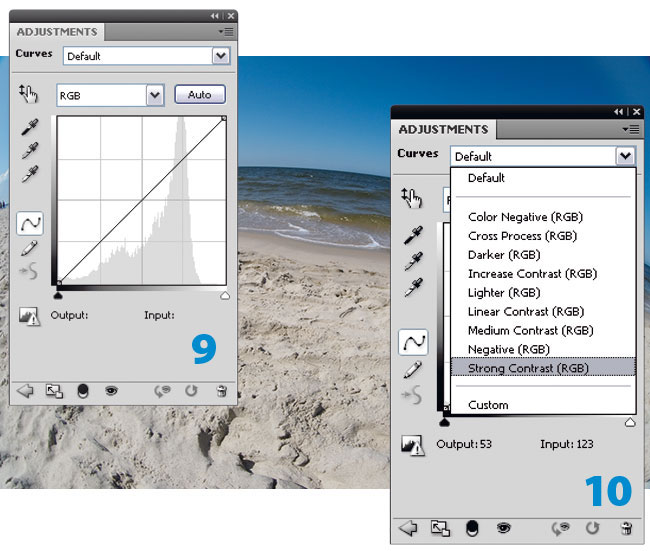Choose Custom preset from list
The image size is (650, 551).
pyautogui.click(x=543, y=405)
